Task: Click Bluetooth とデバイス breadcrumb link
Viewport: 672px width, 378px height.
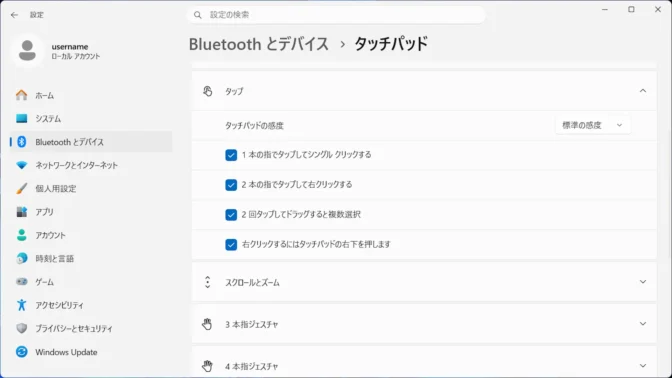Action: [x=259, y=44]
